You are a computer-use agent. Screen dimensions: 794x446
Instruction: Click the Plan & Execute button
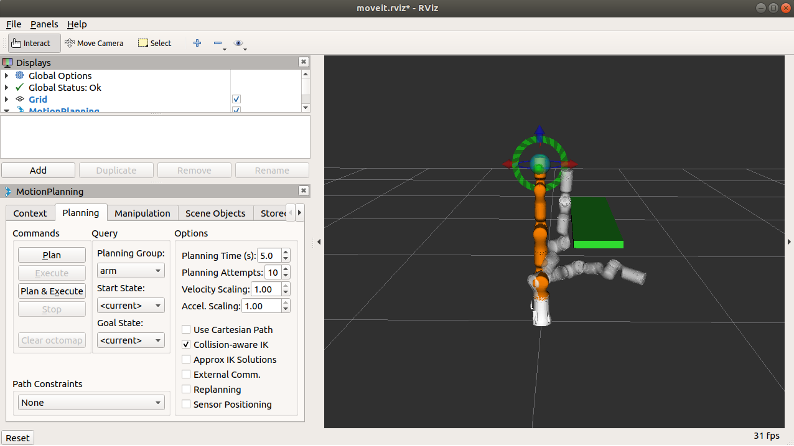coord(52,291)
